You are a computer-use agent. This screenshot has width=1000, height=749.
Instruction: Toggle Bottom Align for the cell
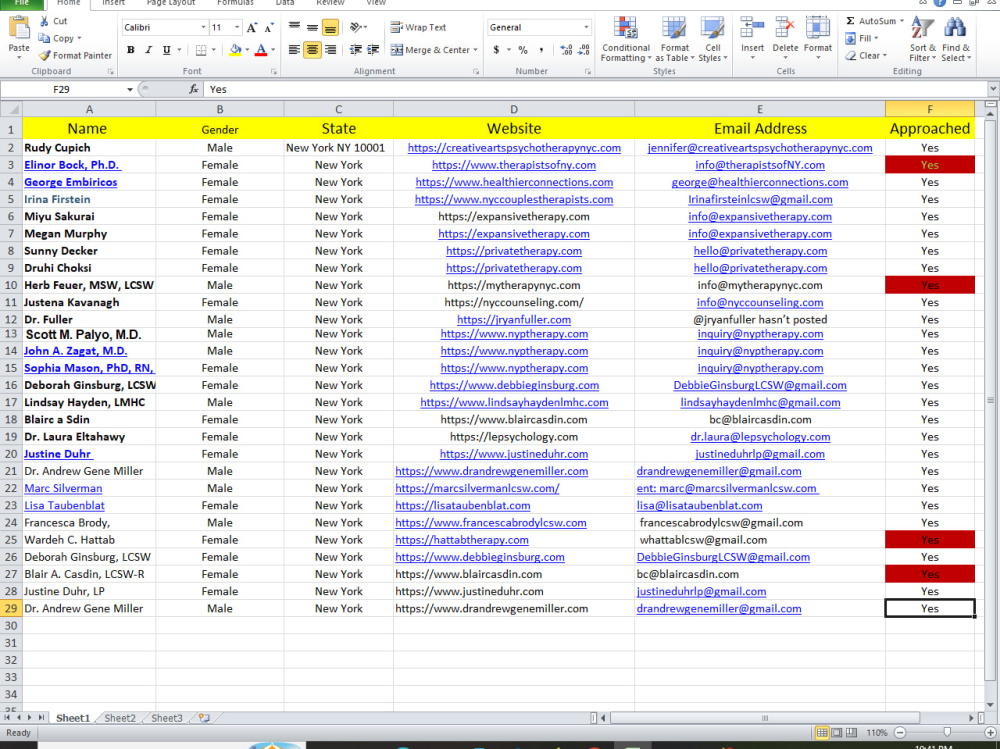(x=330, y=27)
